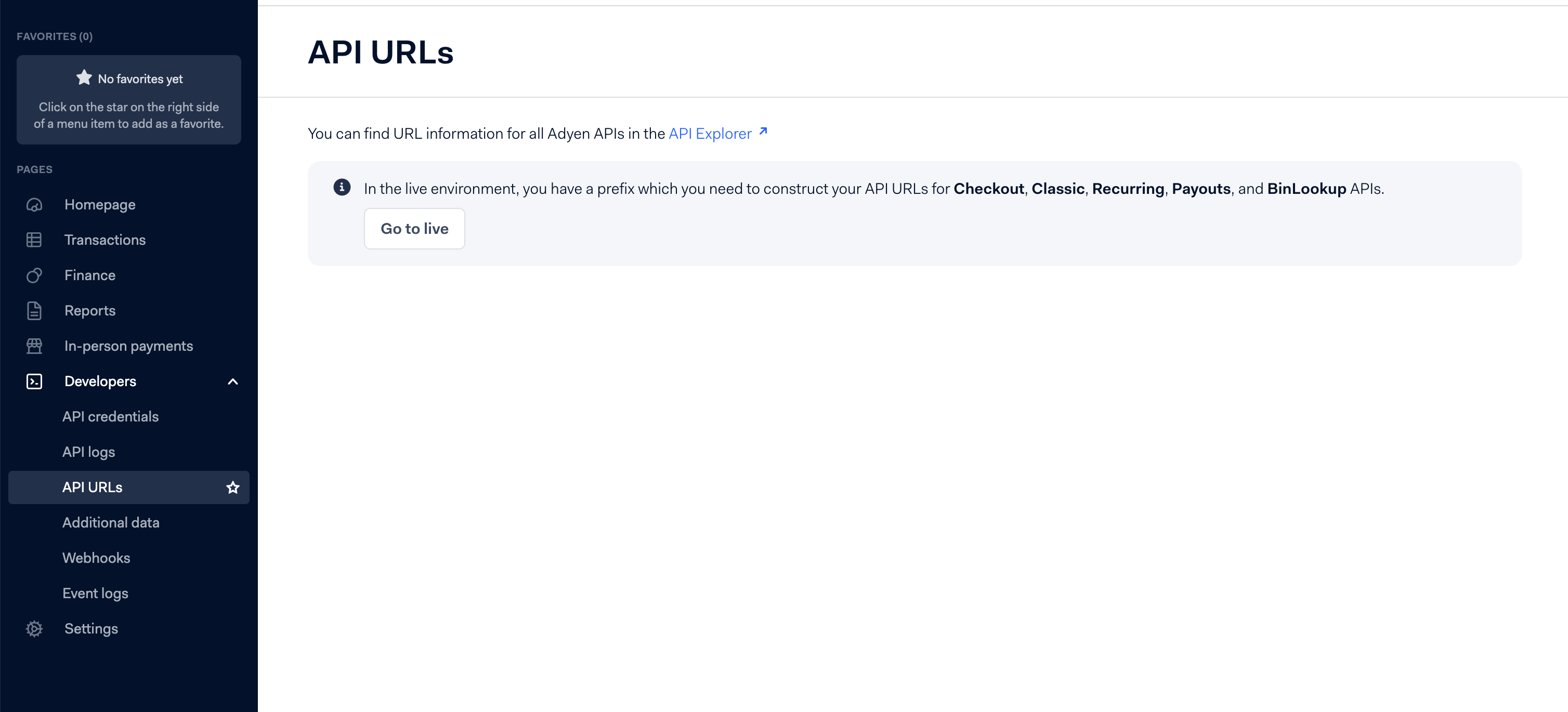Open the Homepage page

pos(100,205)
